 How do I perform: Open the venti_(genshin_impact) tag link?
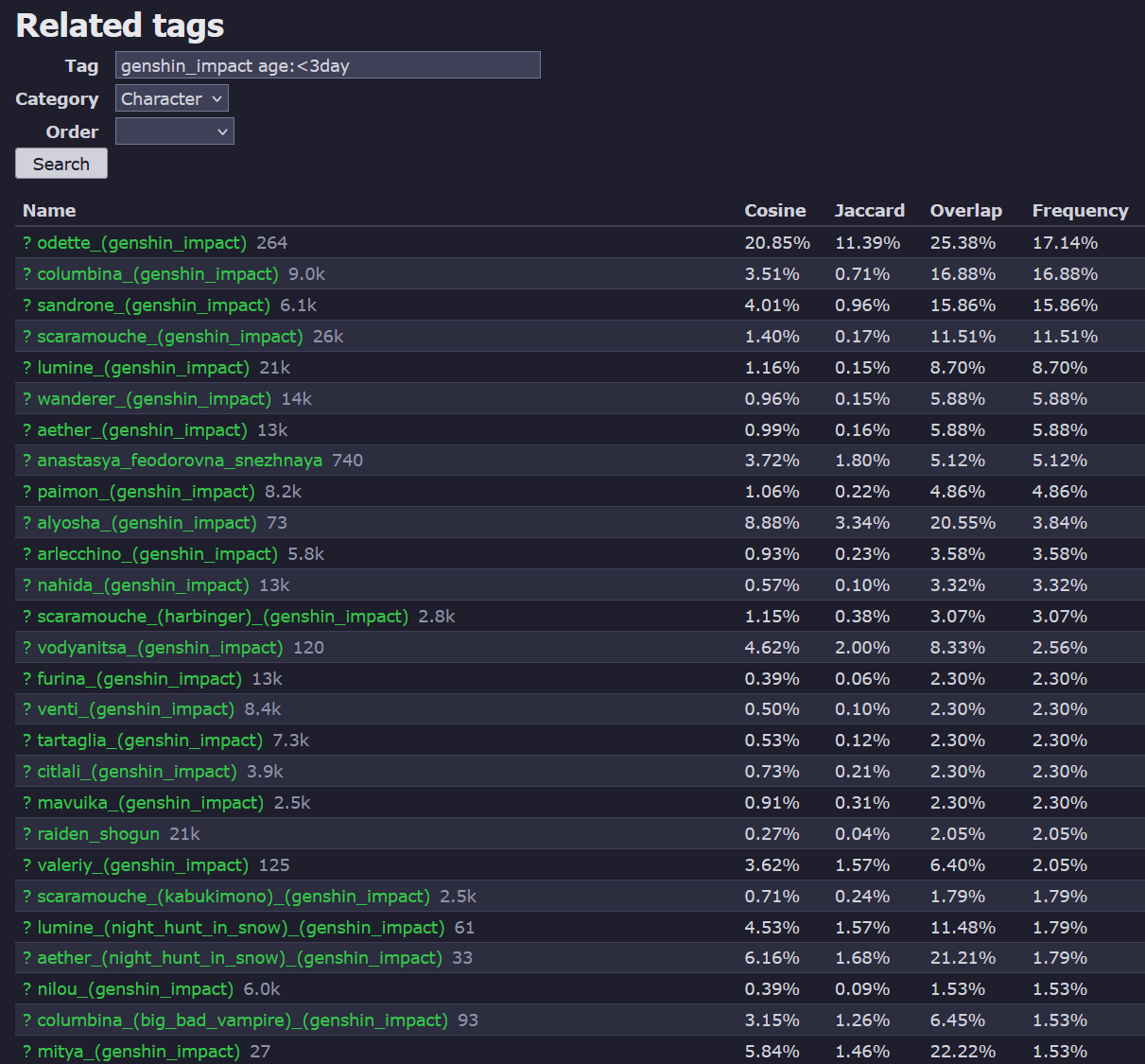click(x=136, y=709)
